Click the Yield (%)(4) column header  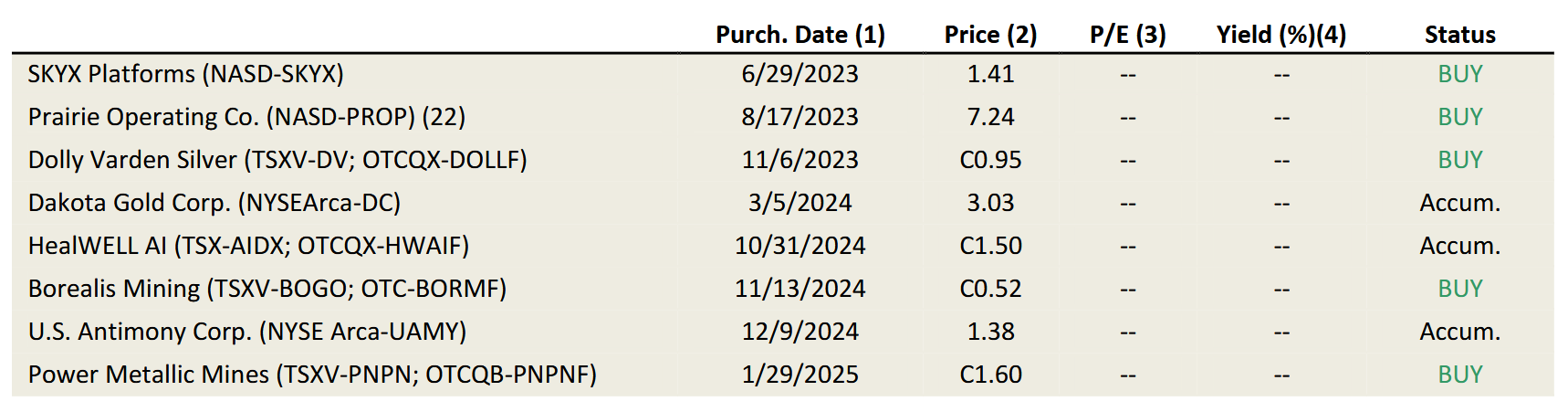pos(1281,35)
